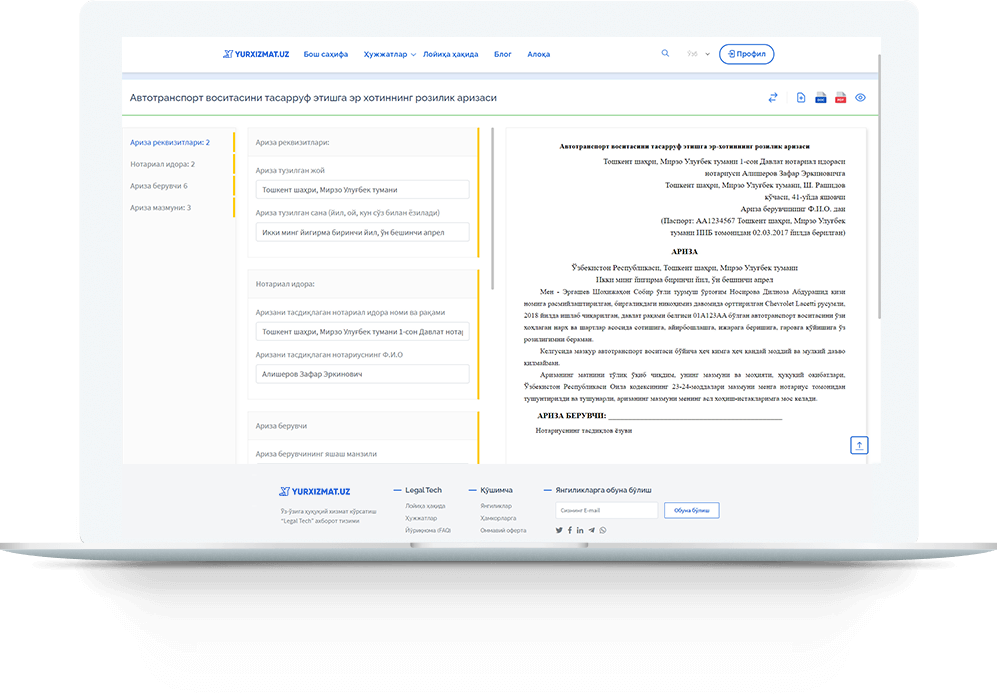Toggle the document preview eye icon

pos(860,97)
